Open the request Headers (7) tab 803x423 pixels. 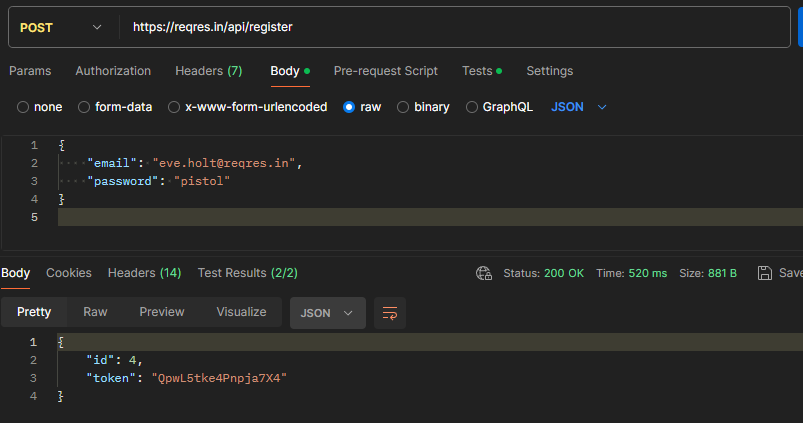pos(209,71)
